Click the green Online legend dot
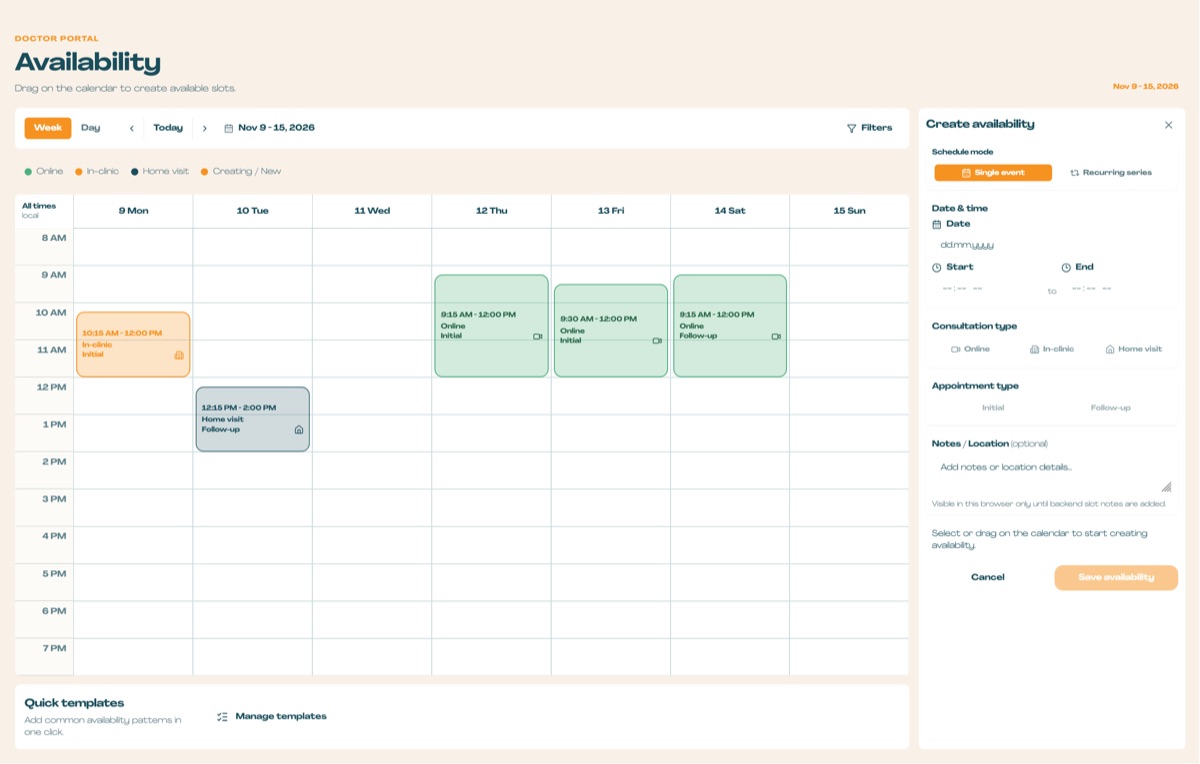 [28, 172]
